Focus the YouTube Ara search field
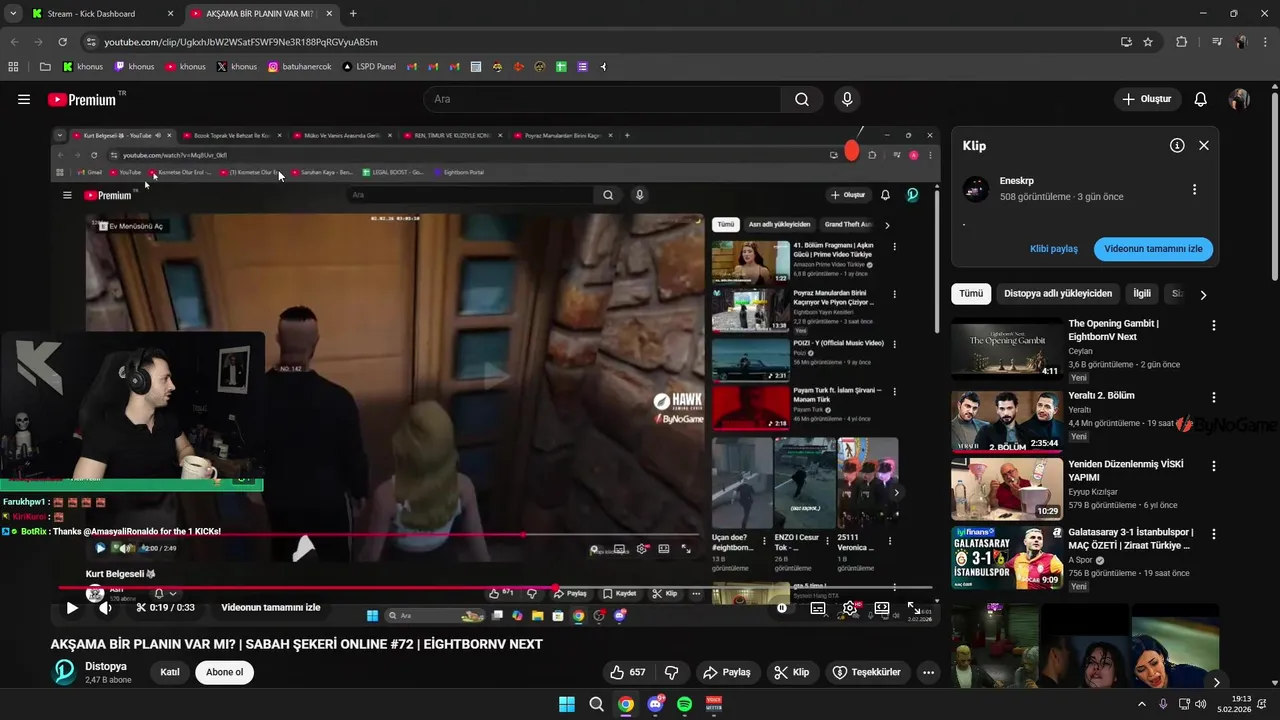 coord(603,99)
